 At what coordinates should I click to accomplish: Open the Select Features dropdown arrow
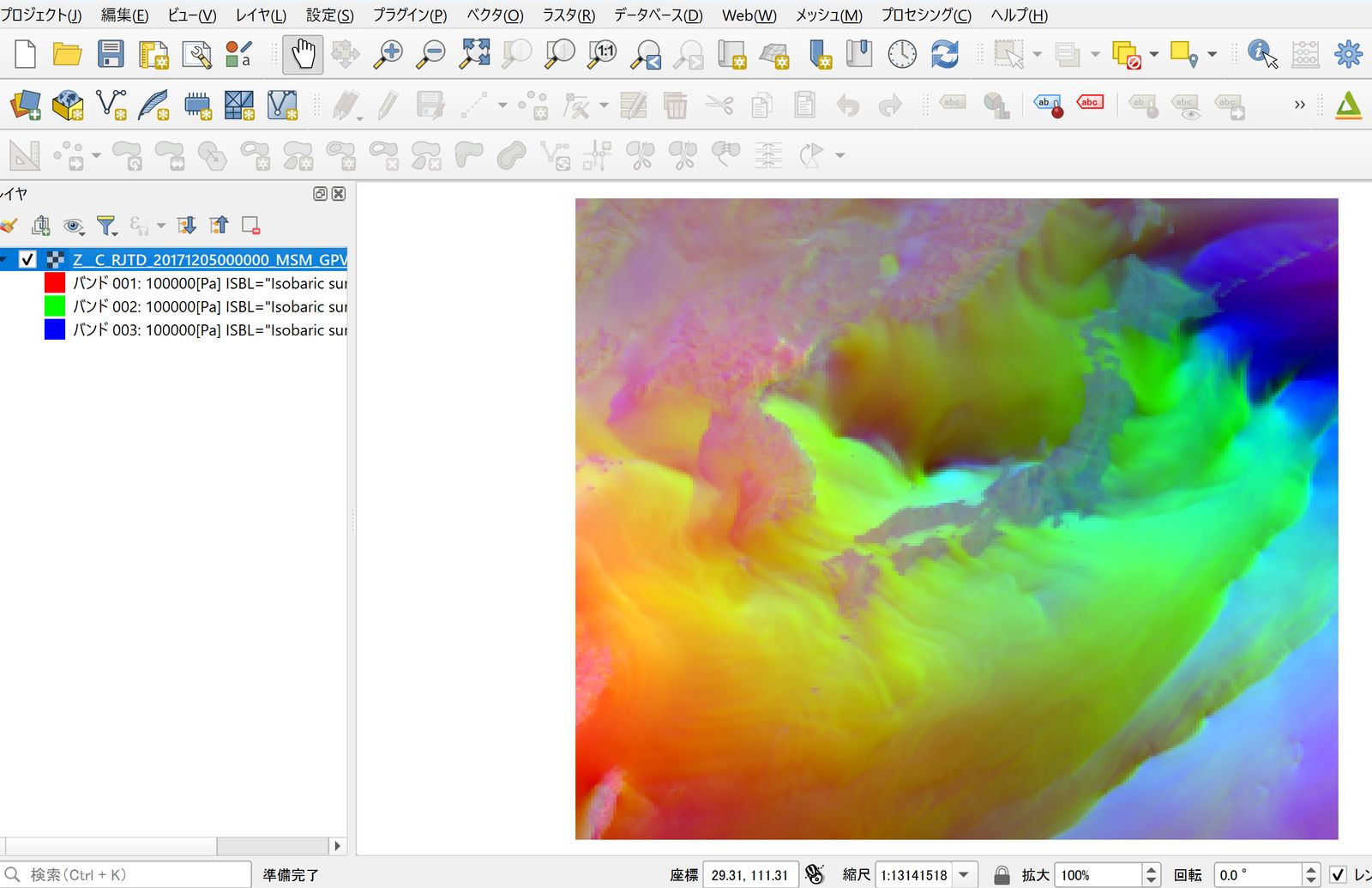tap(1038, 54)
